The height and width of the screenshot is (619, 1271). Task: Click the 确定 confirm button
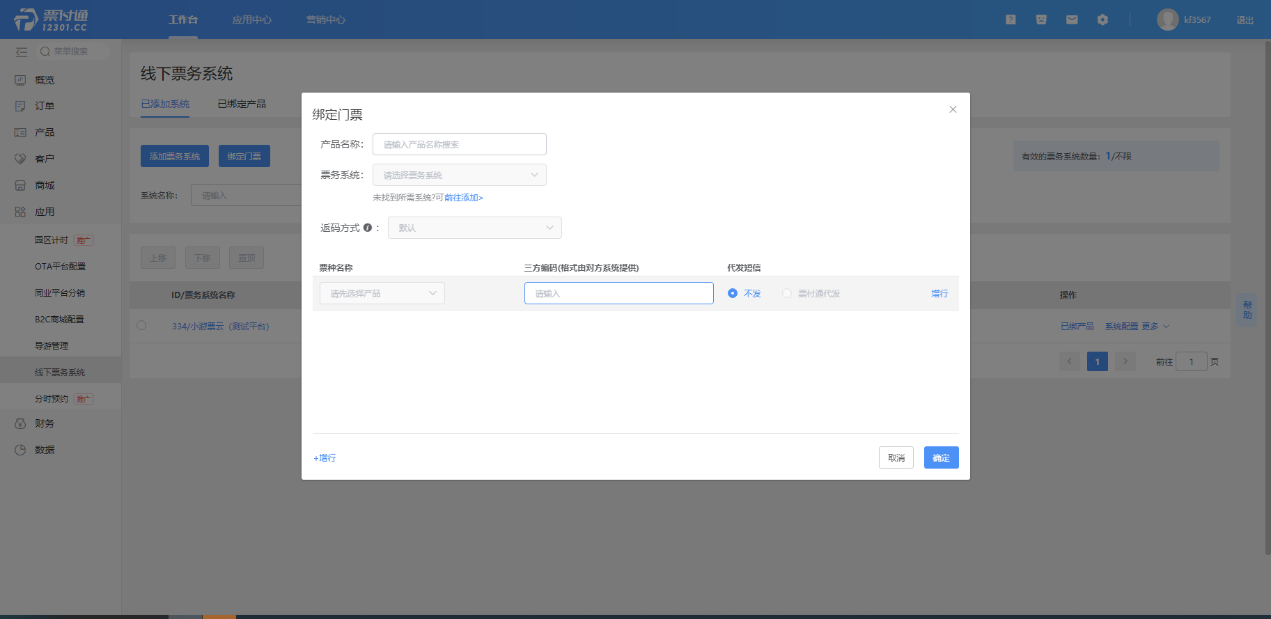click(940, 458)
